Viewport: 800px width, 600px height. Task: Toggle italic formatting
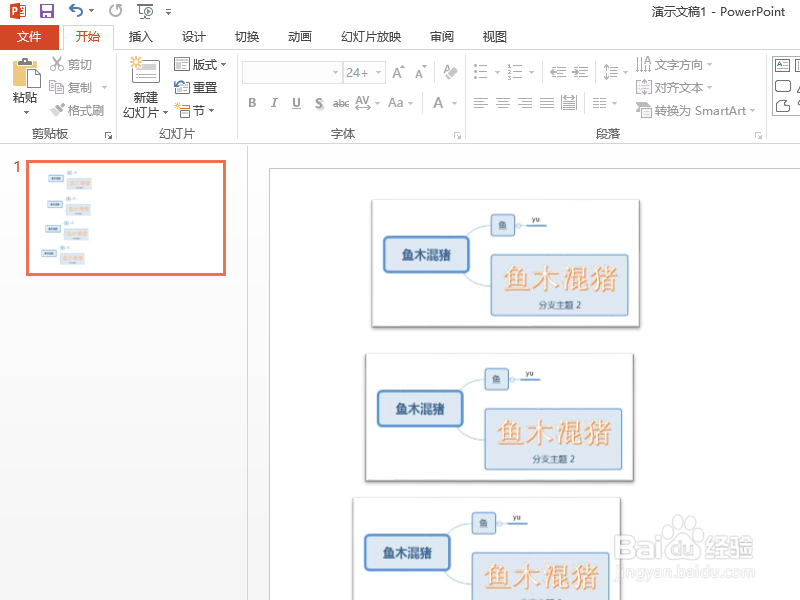(273, 102)
